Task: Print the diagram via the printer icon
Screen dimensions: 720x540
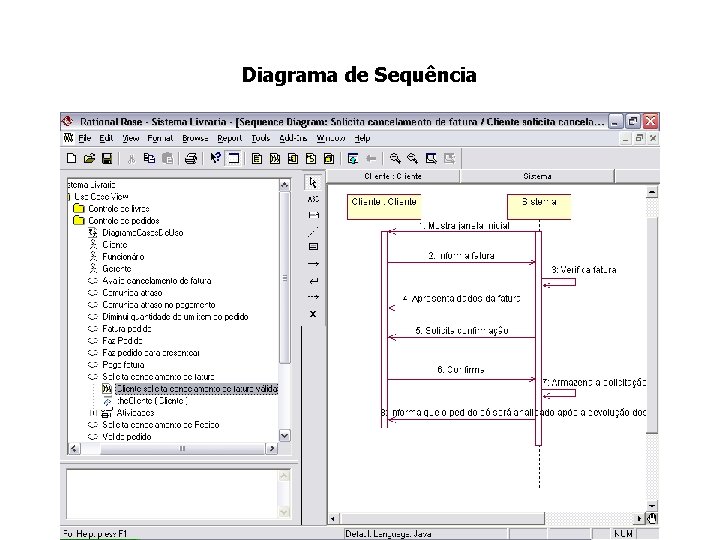Action: (x=191, y=158)
